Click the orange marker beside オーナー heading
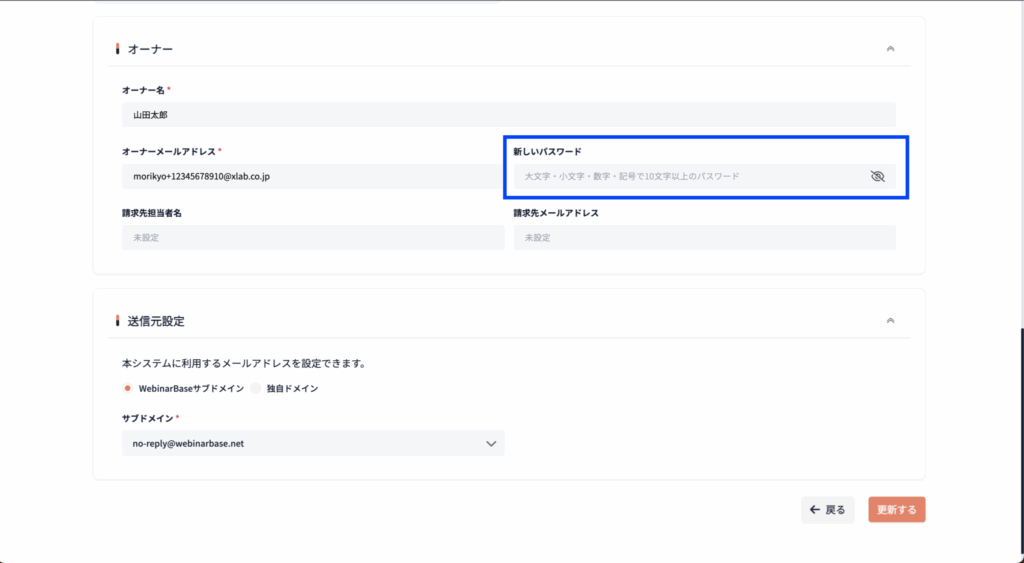This screenshot has height=563, width=1024. [x=118, y=49]
